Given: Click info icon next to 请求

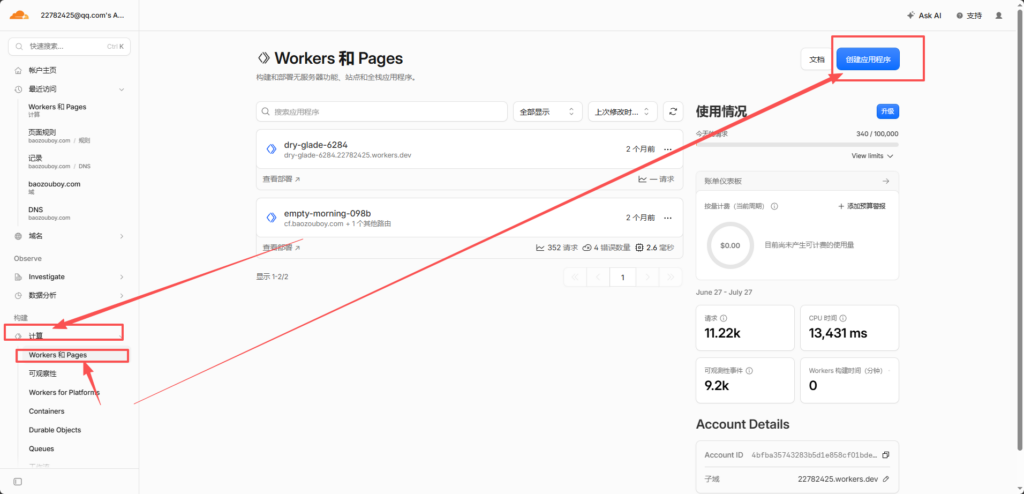Looking at the screenshot, I should pos(724,318).
